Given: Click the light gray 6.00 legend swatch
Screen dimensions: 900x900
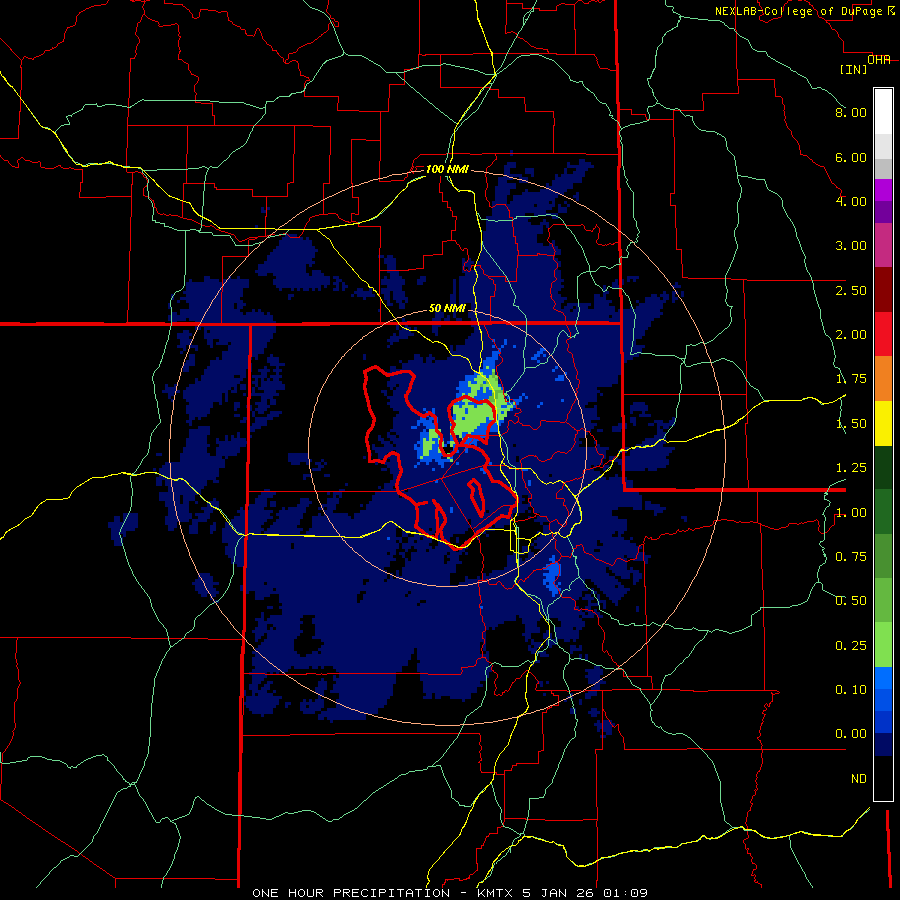Looking at the screenshot, I should pyautogui.click(x=883, y=146).
